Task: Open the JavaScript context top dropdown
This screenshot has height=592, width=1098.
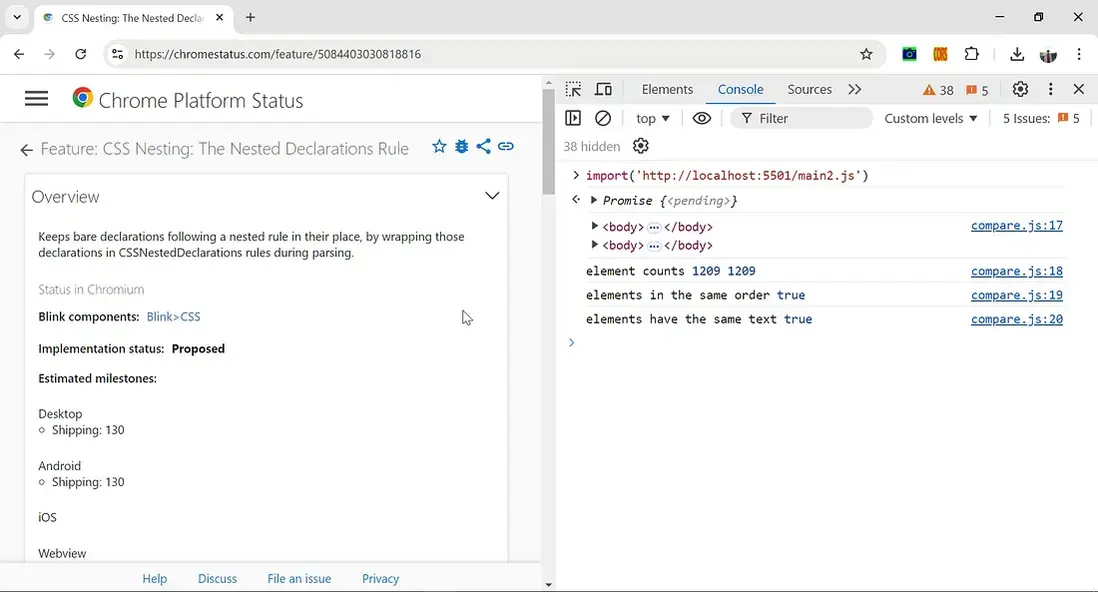Action: pos(652,118)
